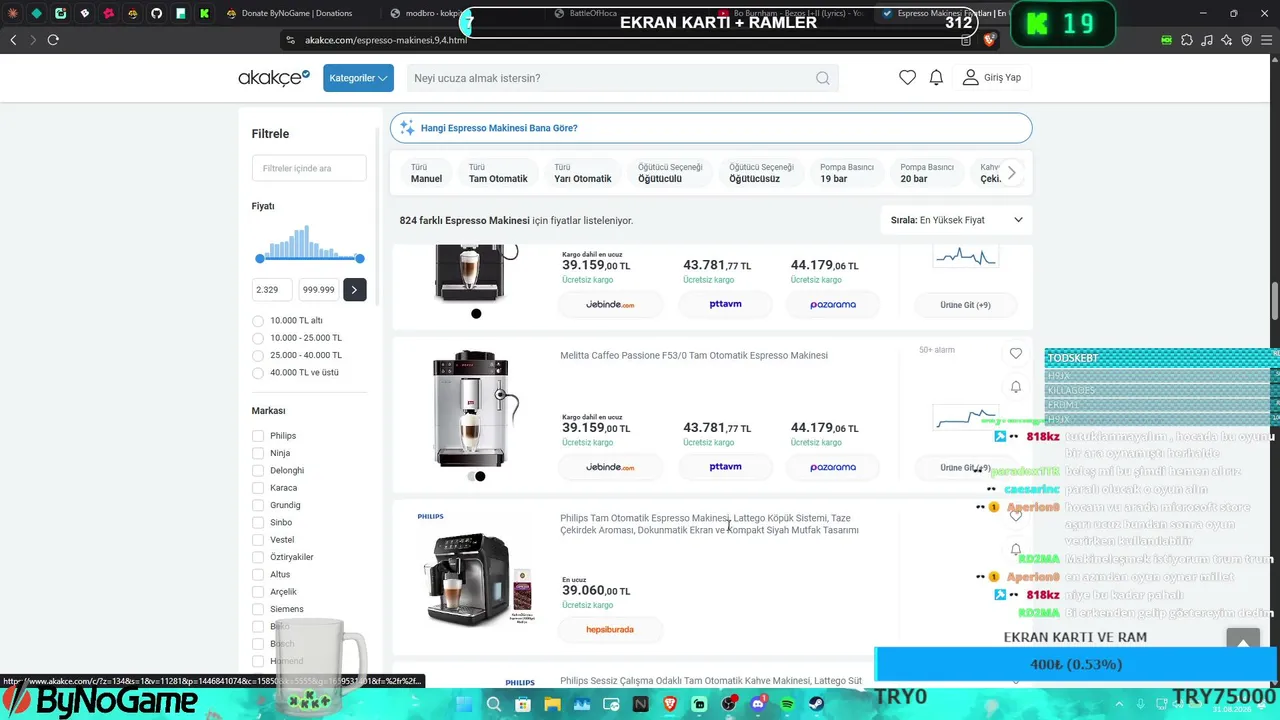Screen dimensions: 1280x720
Task: Apply the Türü Manuel filter chip
Action: pos(426,173)
